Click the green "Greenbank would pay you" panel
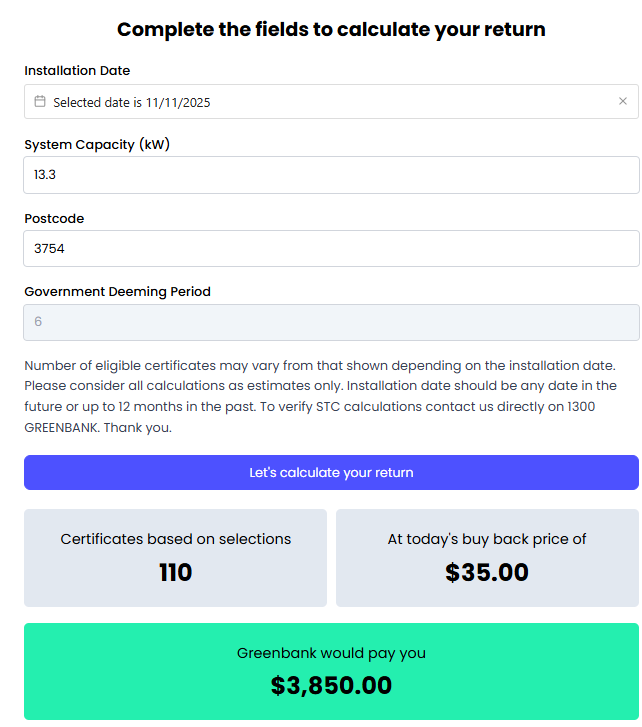The width and height of the screenshot is (642, 727). click(x=331, y=671)
